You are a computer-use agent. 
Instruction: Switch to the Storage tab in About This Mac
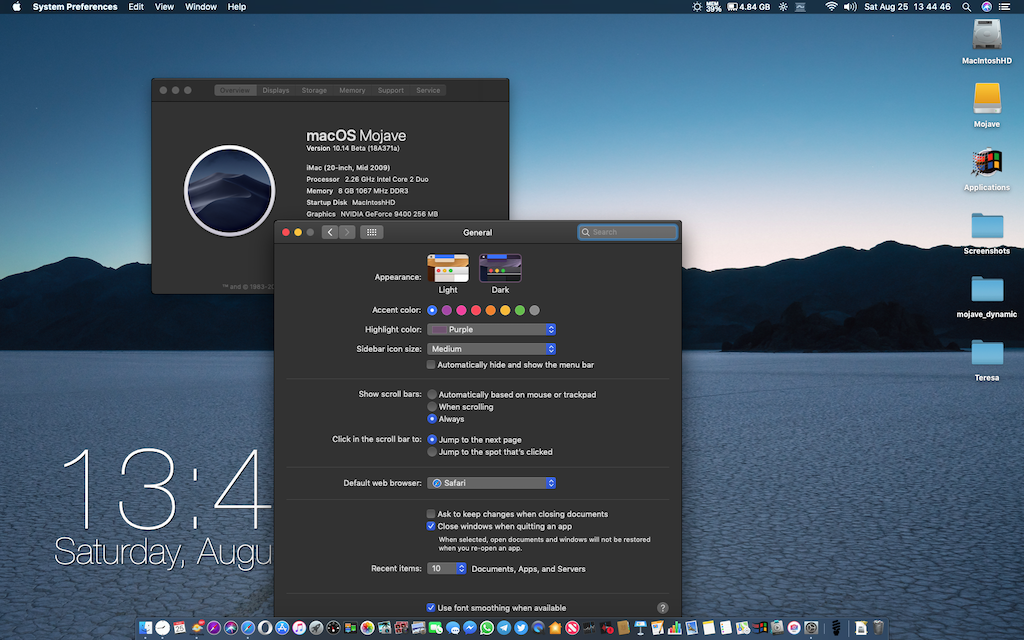pyautogui.click(x=314, y=90)
